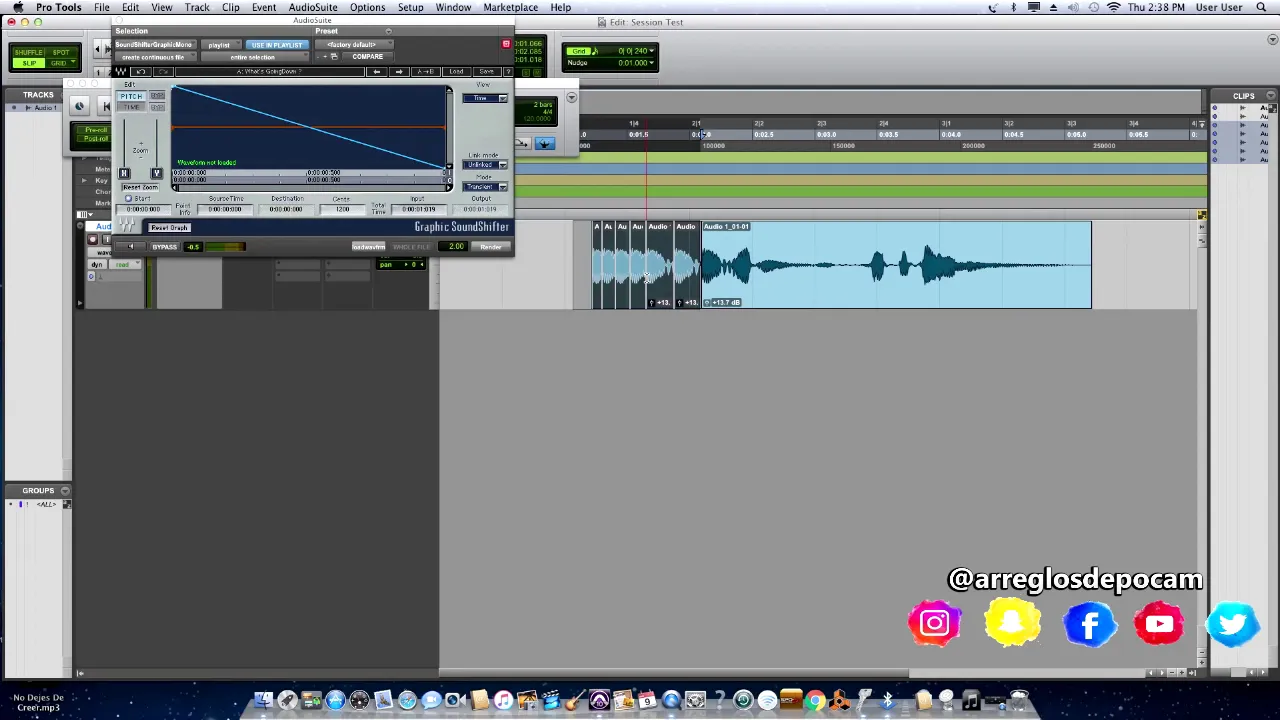Toggle the Pre-roll setting
The height and width of the screenshot is (720, 1280).
click(96, 130)
